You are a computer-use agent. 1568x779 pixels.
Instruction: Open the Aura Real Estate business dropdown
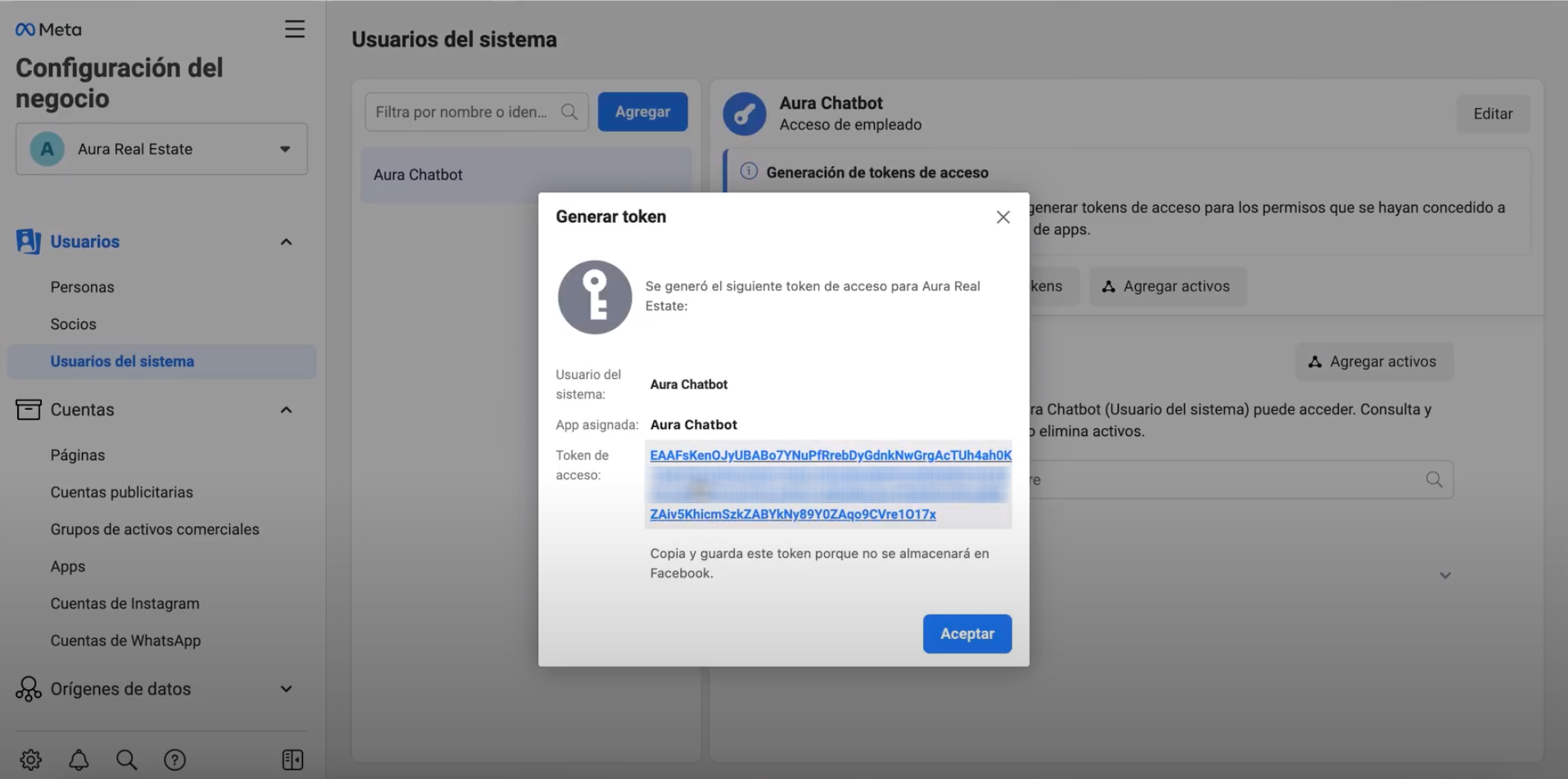[x=162, y=149]
